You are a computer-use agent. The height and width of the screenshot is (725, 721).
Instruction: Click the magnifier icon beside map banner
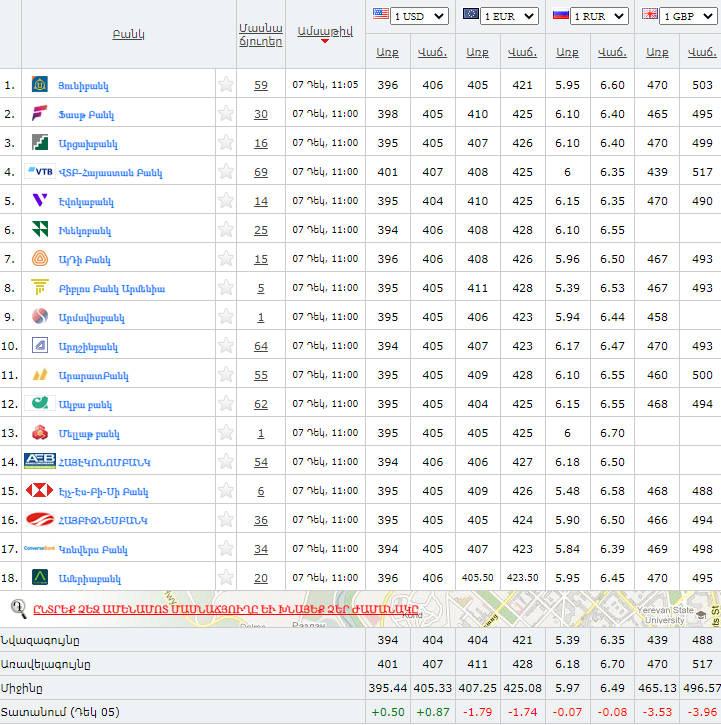pos(18,608)
